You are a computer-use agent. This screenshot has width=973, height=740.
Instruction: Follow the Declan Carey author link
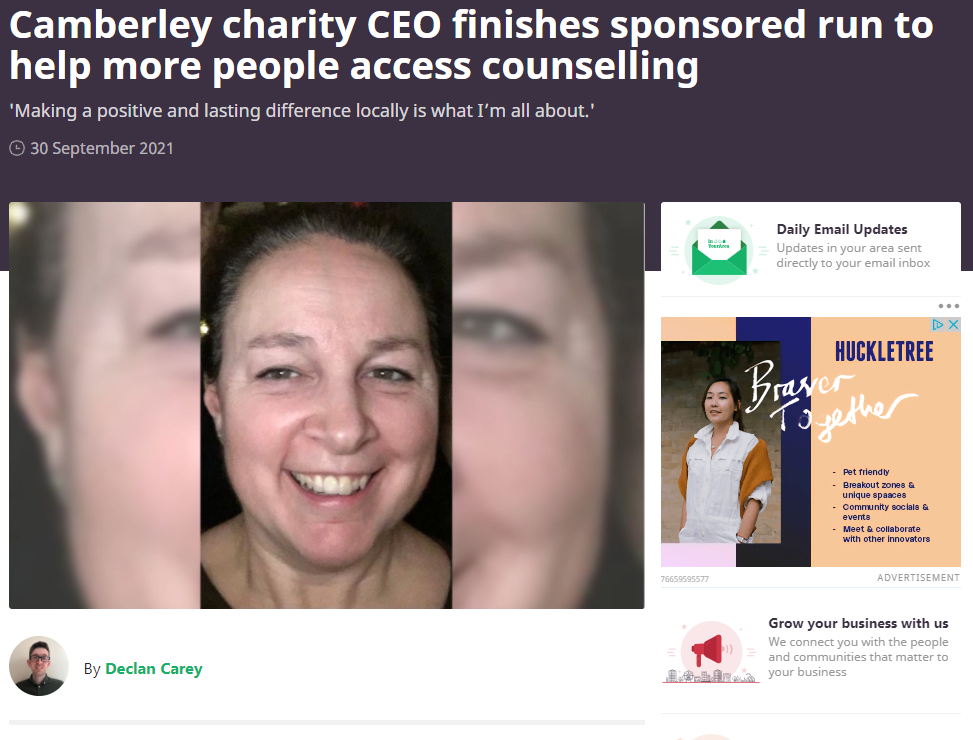154,669
